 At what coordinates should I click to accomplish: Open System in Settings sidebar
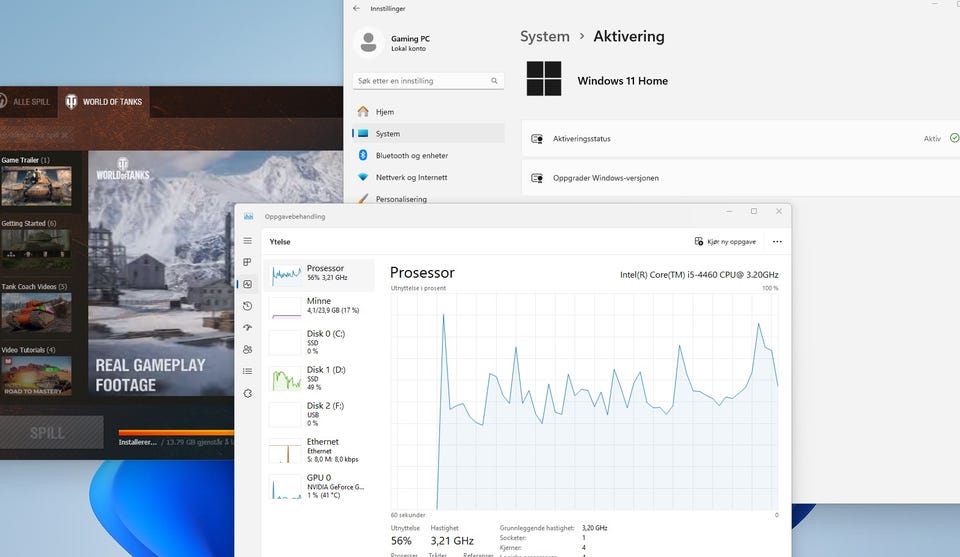coord(428,133)
